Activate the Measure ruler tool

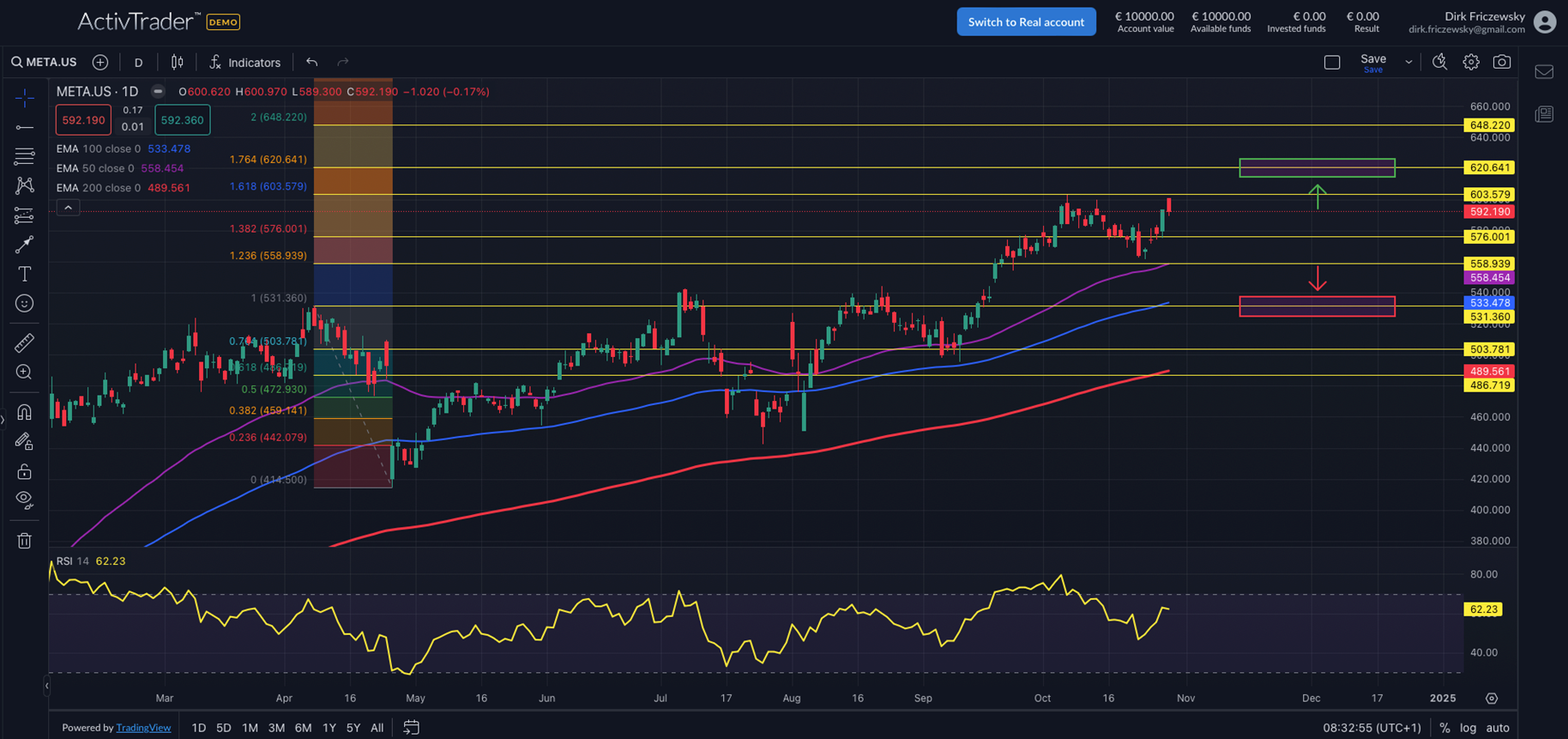24,343
